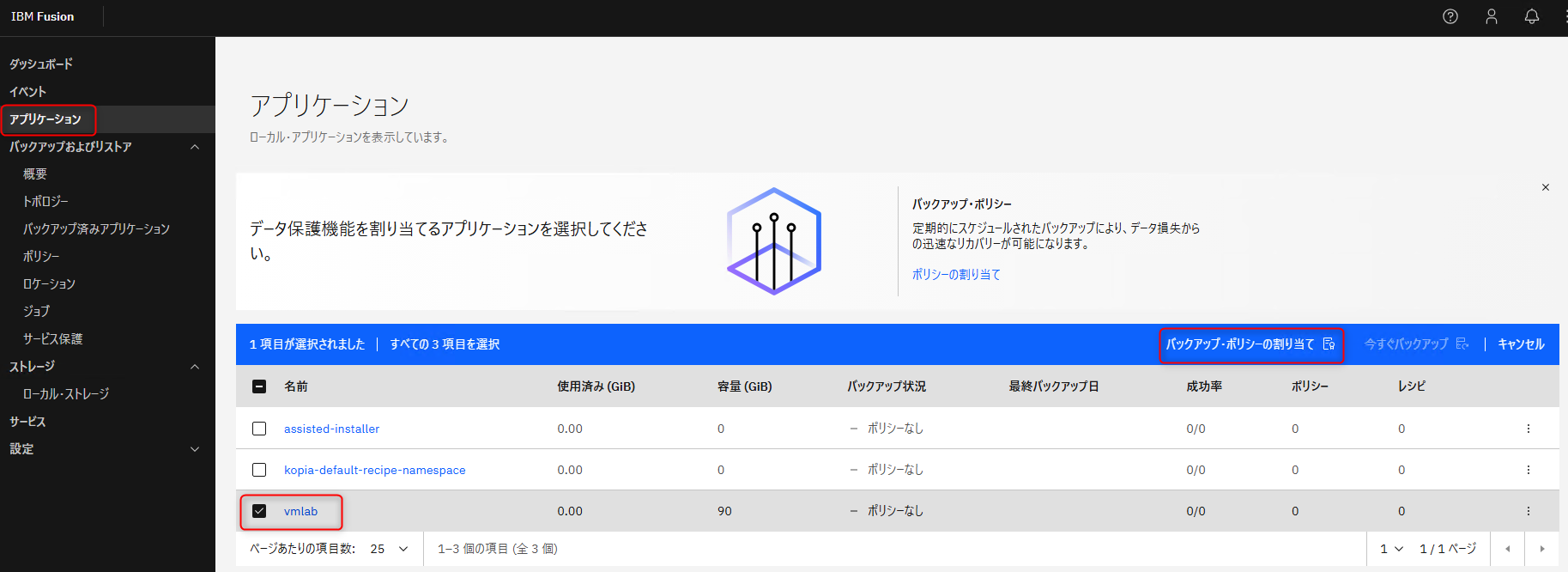Go to ダッシュボード in sidebar
1568x572 pixels.
tap(41, 64)
